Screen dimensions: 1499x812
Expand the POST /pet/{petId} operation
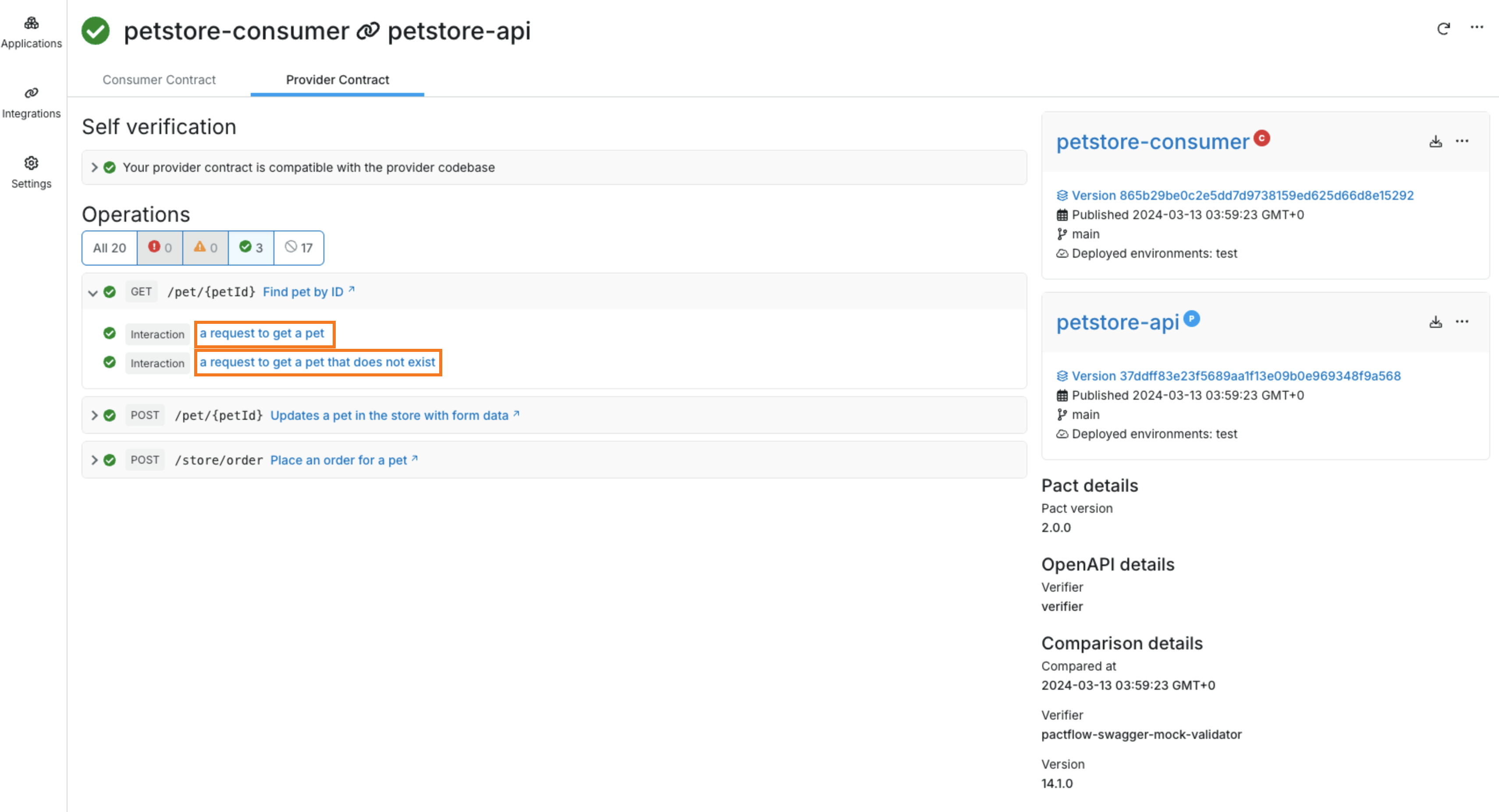(94, 415)
